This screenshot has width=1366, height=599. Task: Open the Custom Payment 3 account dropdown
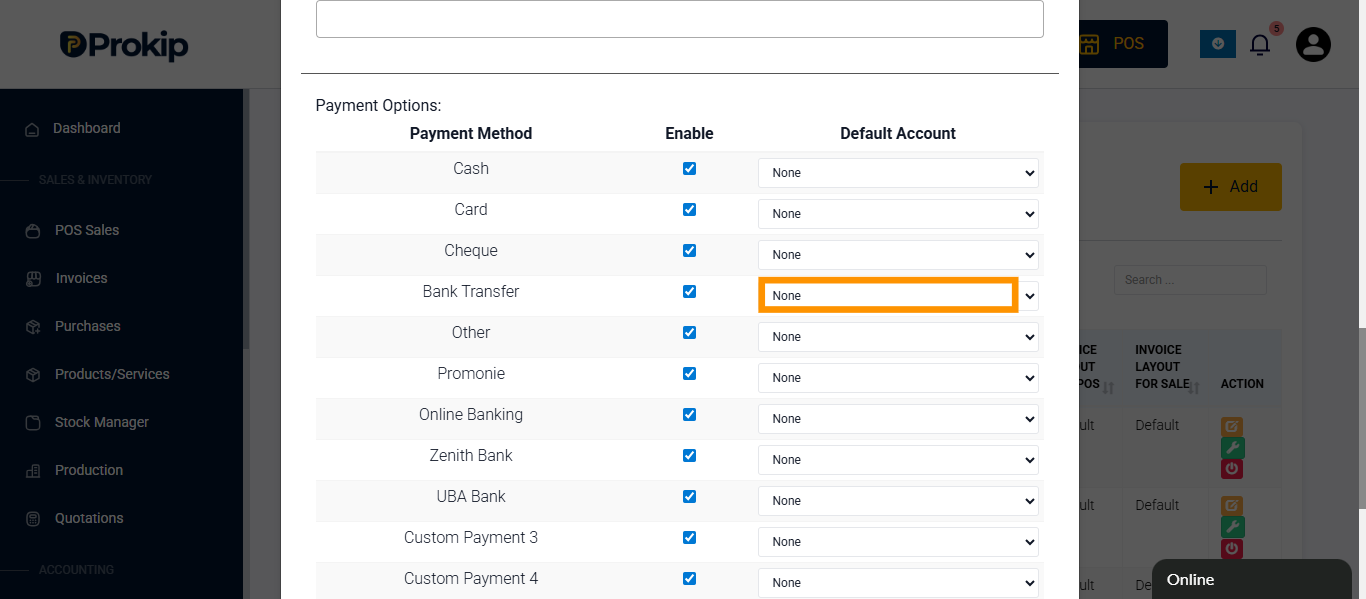coord(898,542)
